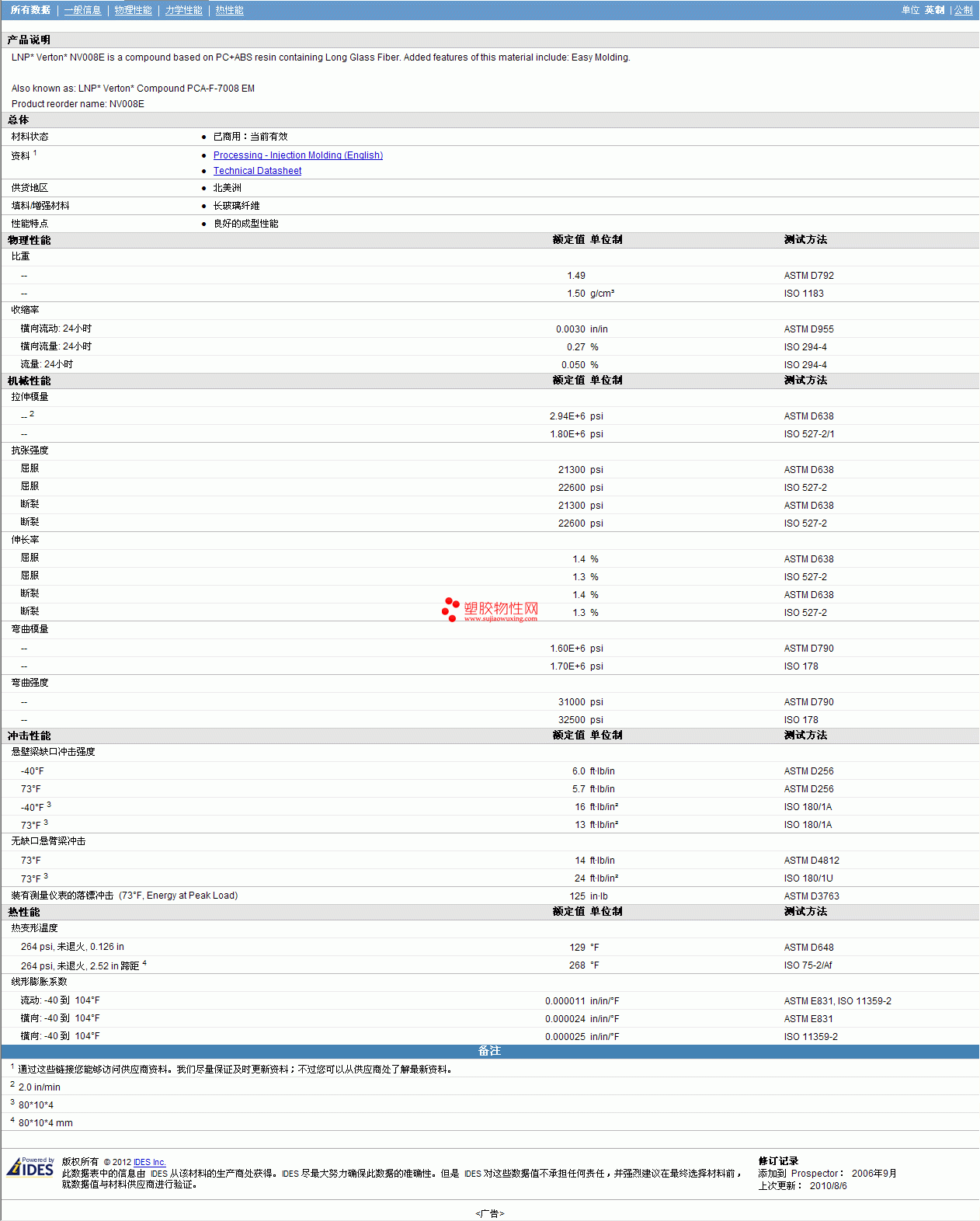Click the 1.60E+6 psi flexural modulus
Screen dimensions: 980x1221
tap(576, 649)
